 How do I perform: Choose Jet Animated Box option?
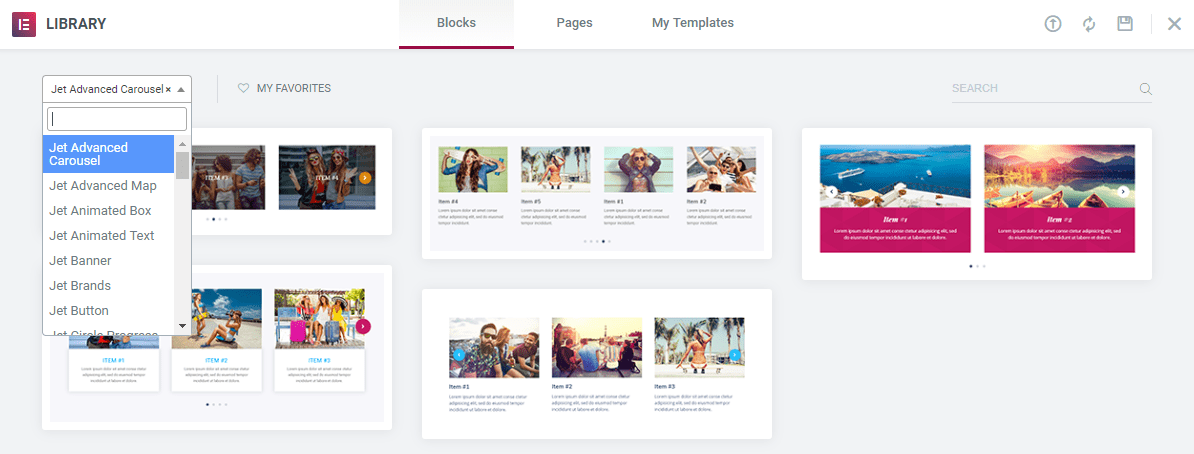(100, 210)
